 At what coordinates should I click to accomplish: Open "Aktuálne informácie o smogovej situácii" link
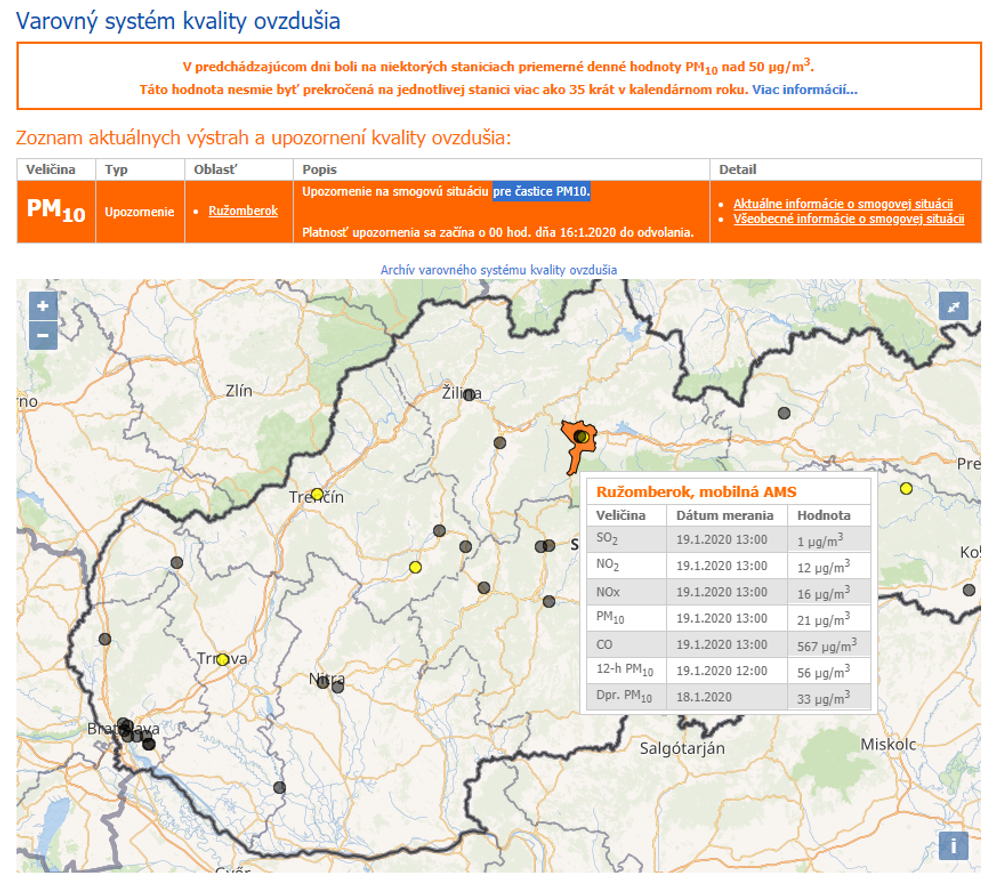(x=843, y=203)
